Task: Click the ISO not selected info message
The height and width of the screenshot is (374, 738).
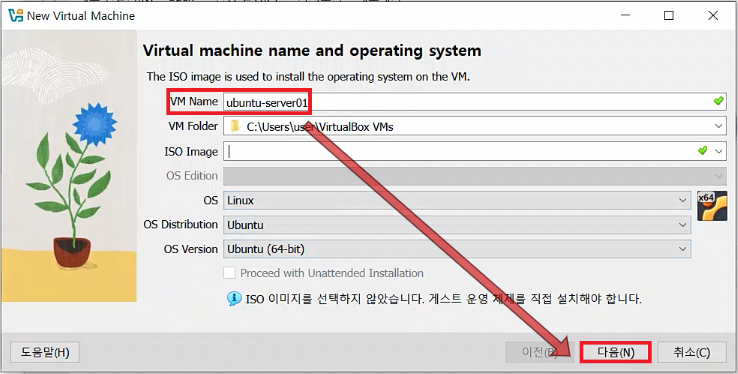Action: tap(443, 299)
